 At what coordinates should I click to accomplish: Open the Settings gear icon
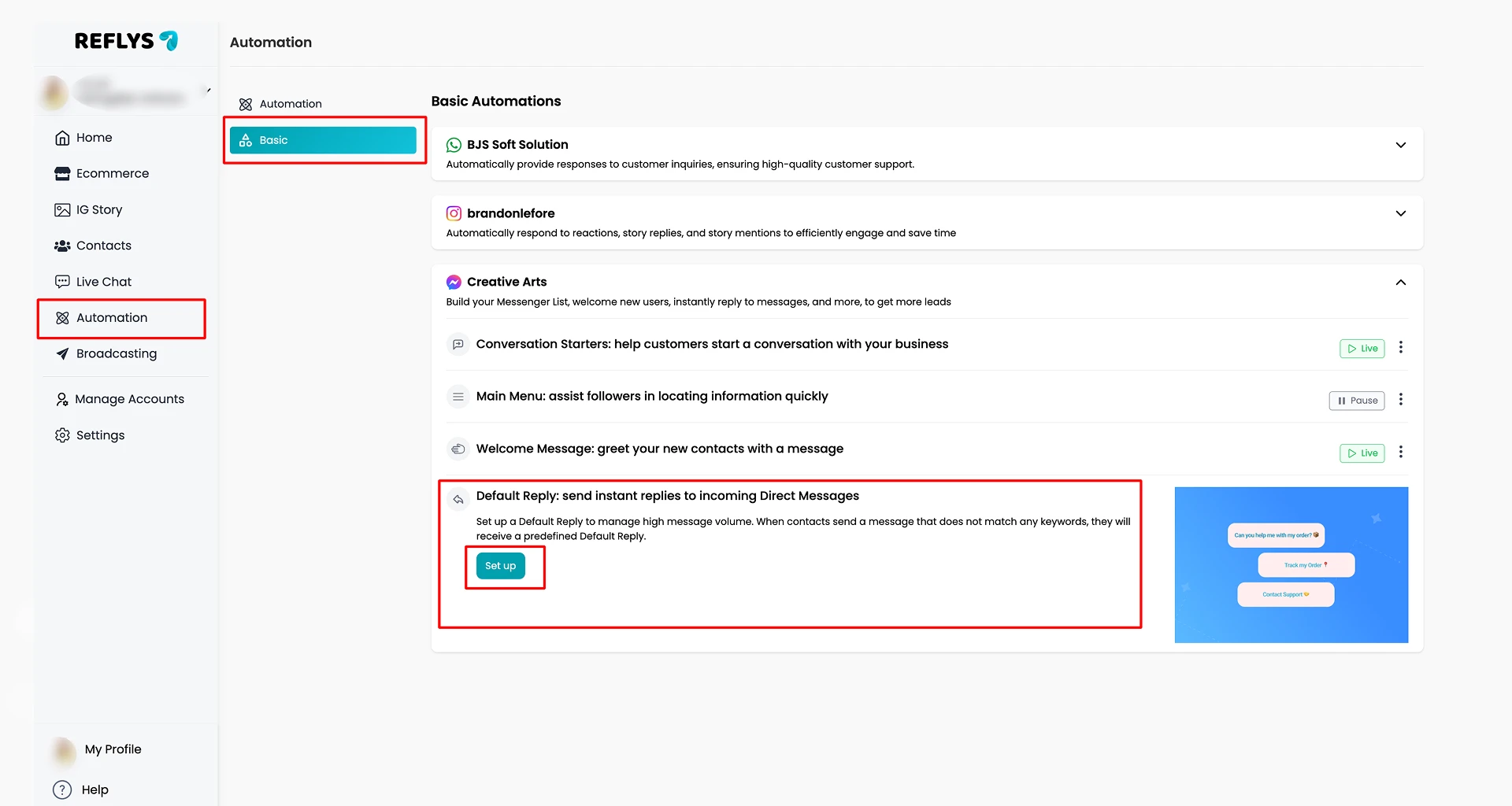(x=62, y=435)
